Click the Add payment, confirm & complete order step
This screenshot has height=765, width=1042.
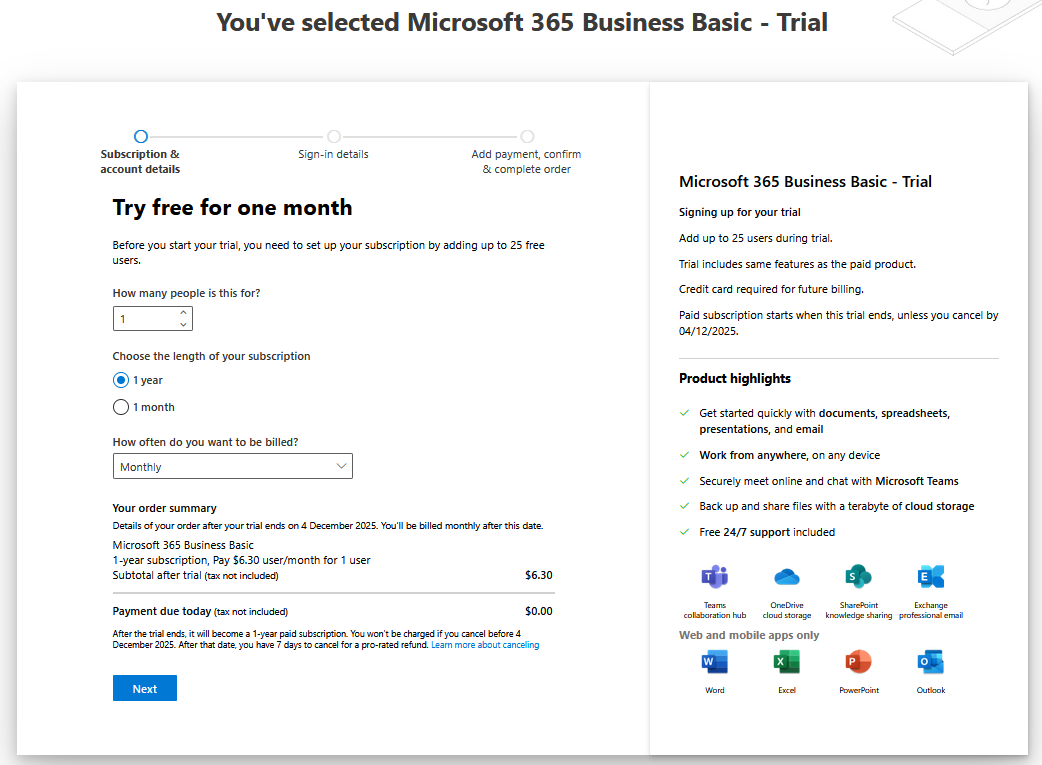(x=527, y=137)
